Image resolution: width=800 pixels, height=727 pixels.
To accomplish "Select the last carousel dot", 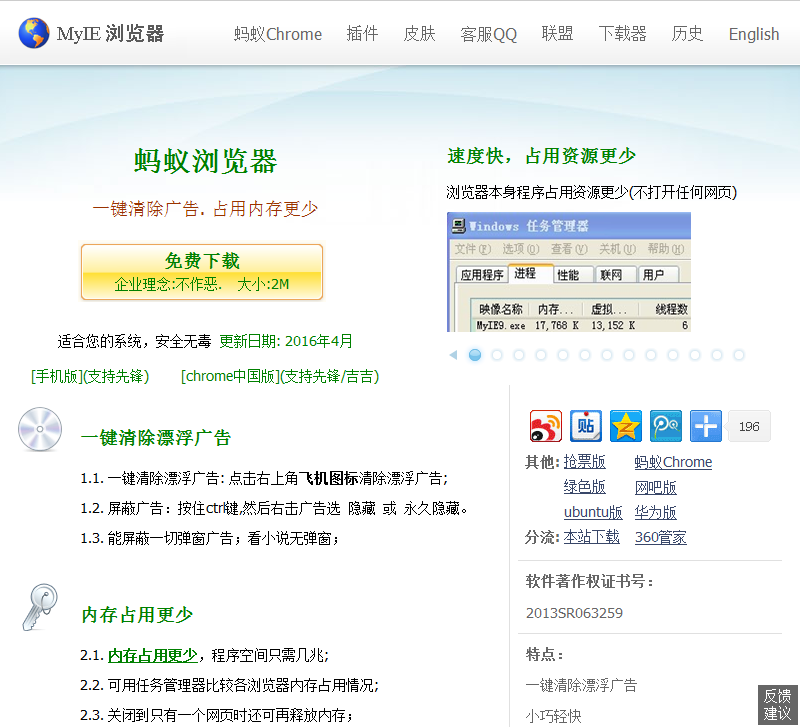I will tap(739, 355).
